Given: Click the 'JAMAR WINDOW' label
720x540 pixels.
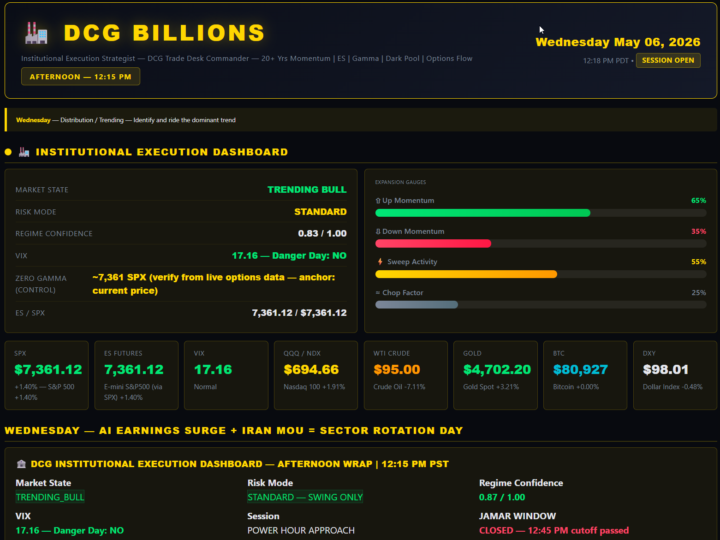Looking at the screenshot, I should click(518, 517).
